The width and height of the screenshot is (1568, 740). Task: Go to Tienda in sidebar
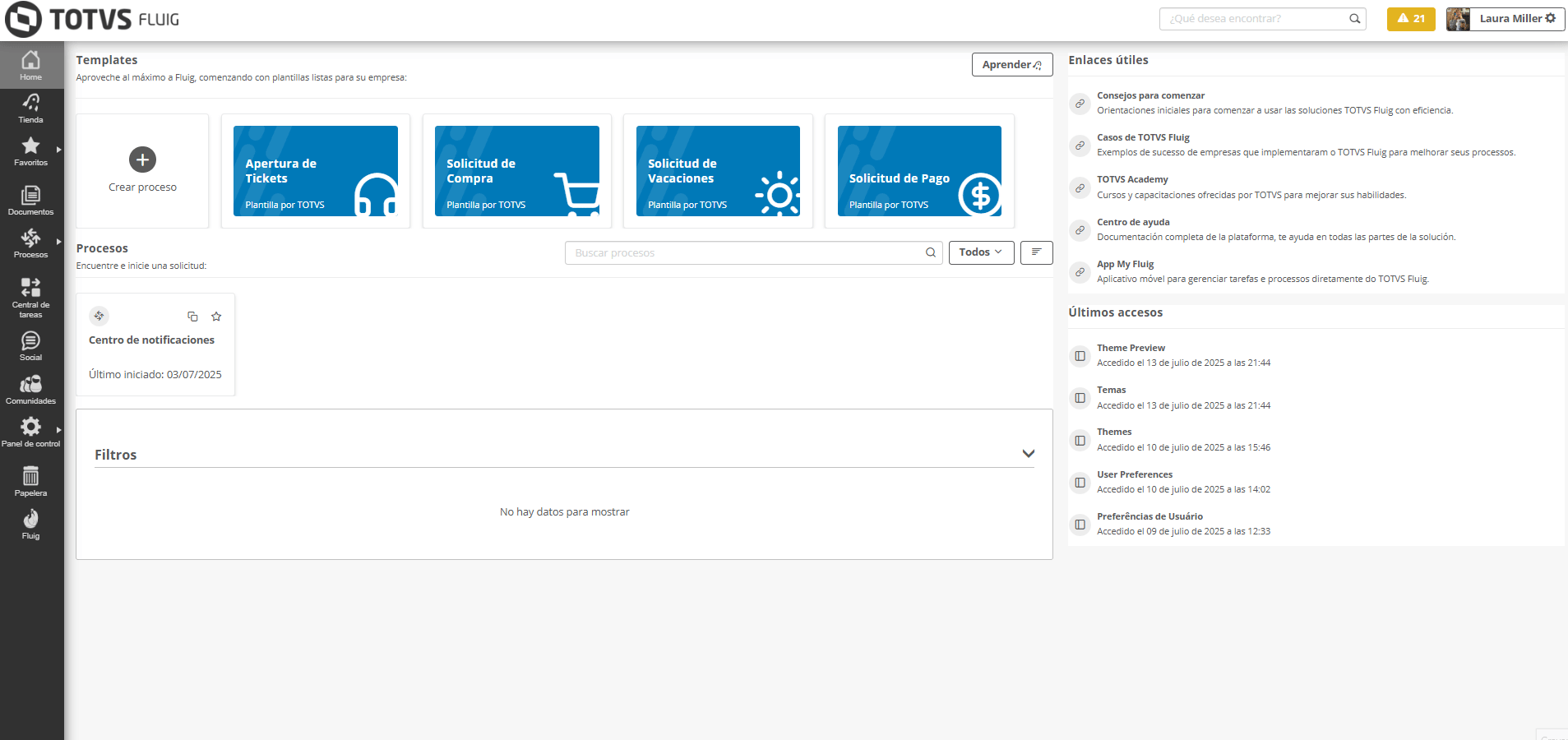click(x=31, y=109)
